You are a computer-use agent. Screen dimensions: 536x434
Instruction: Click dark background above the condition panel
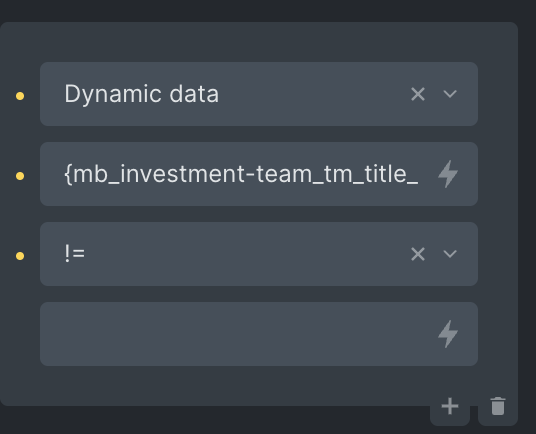[x=268, y=10]
